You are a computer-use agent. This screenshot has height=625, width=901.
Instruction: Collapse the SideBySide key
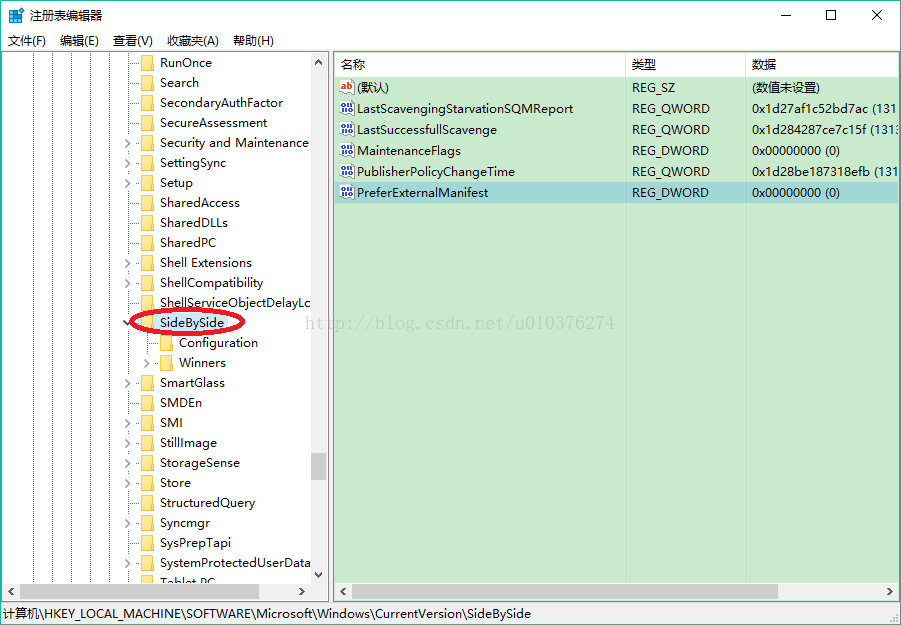click(127, 323)
